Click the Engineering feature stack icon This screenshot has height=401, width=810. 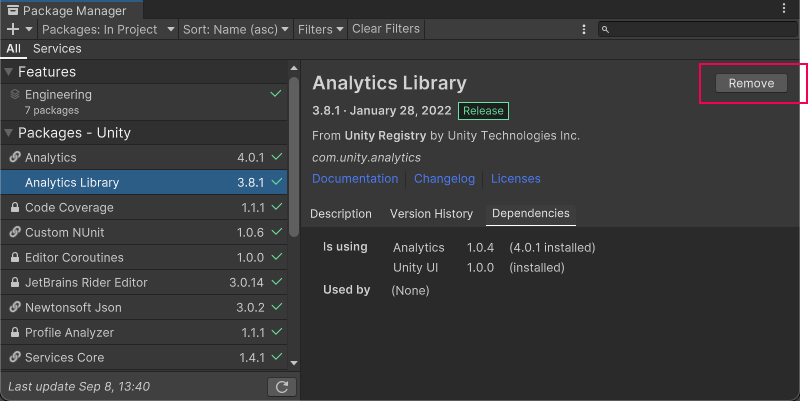15,94
